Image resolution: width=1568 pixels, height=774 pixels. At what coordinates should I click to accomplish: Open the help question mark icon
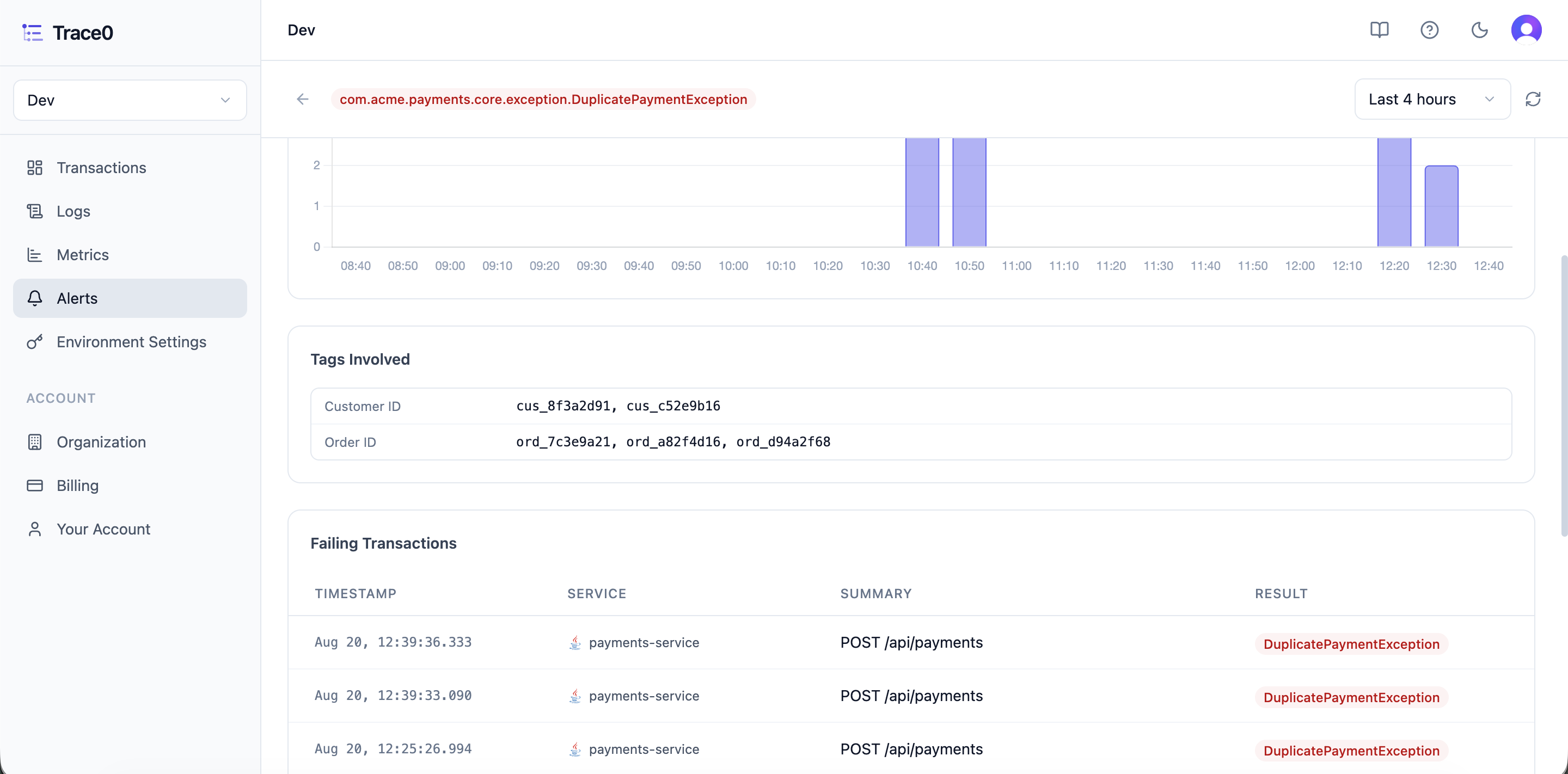[x=1429, y=30]
